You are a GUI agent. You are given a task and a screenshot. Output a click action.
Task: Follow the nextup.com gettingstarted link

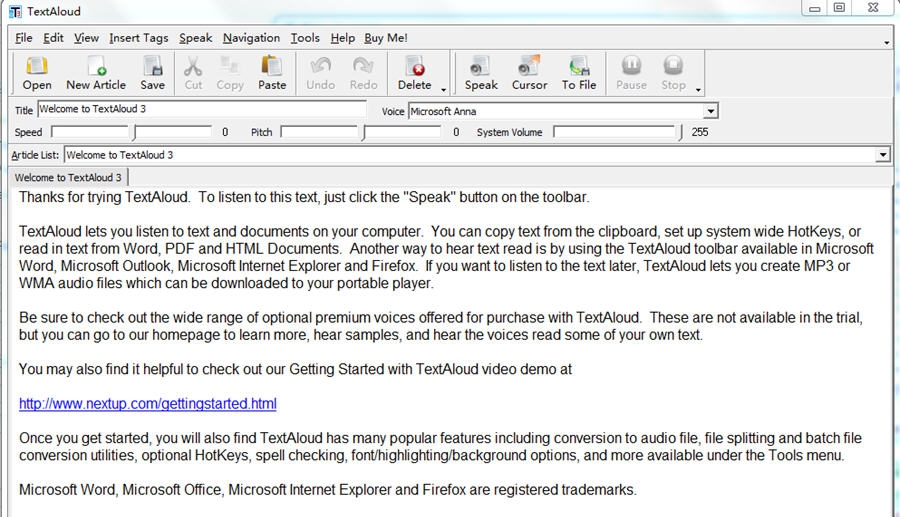148,404
